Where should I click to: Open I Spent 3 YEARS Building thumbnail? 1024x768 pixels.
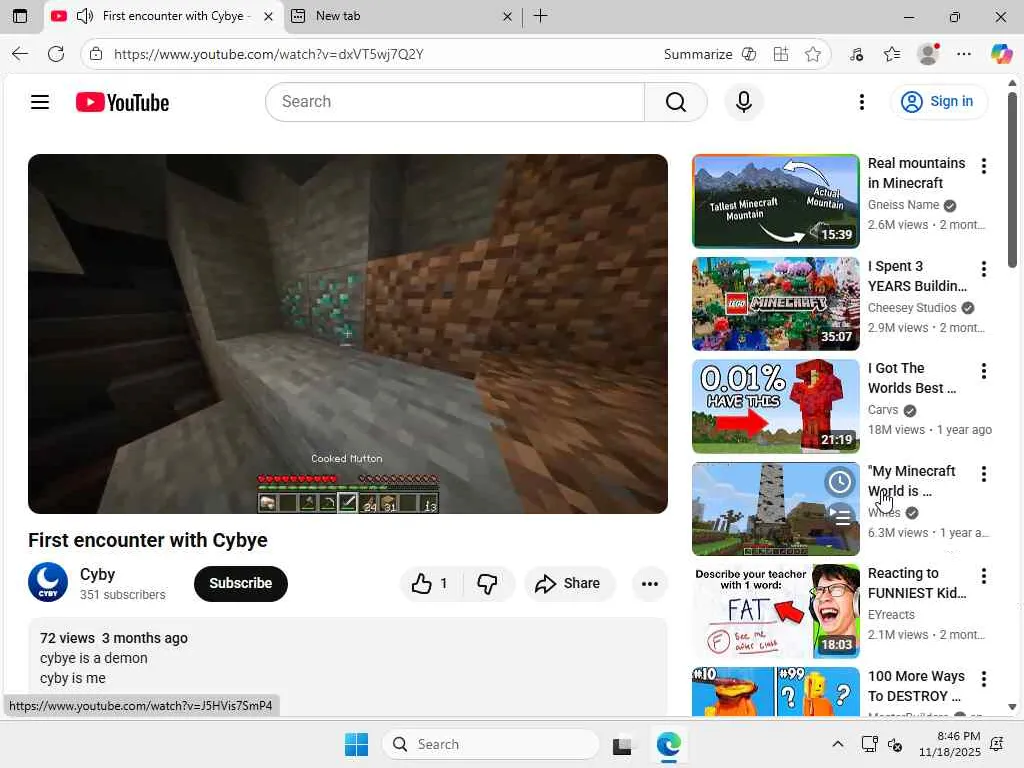[776, 304]
